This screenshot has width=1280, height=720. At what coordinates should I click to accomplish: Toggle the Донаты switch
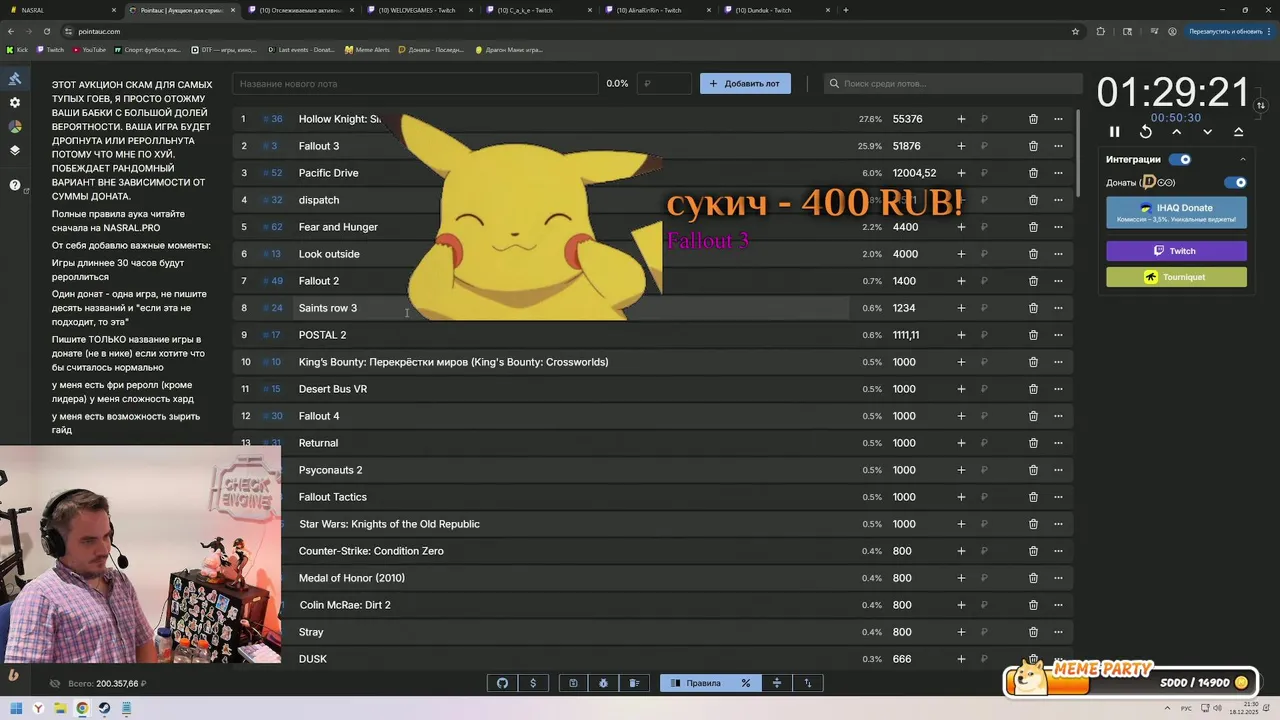[x=1237, y=183]
